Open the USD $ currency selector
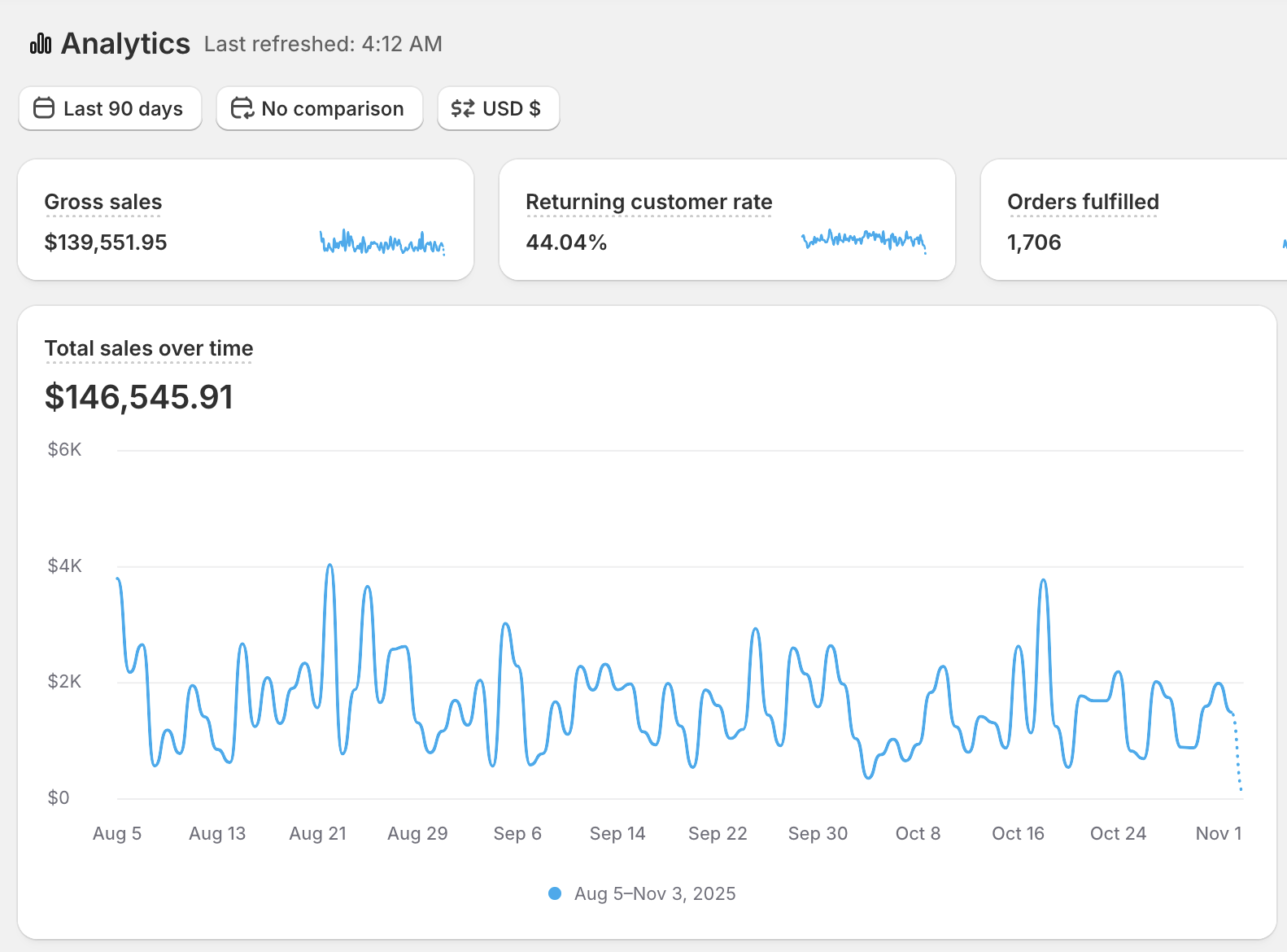 [x=499, y=108]
